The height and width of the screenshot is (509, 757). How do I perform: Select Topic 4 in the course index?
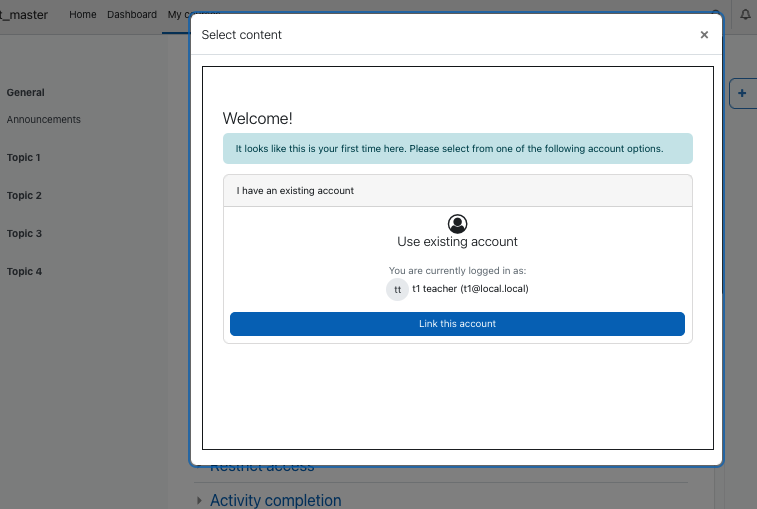click(24, 271)
